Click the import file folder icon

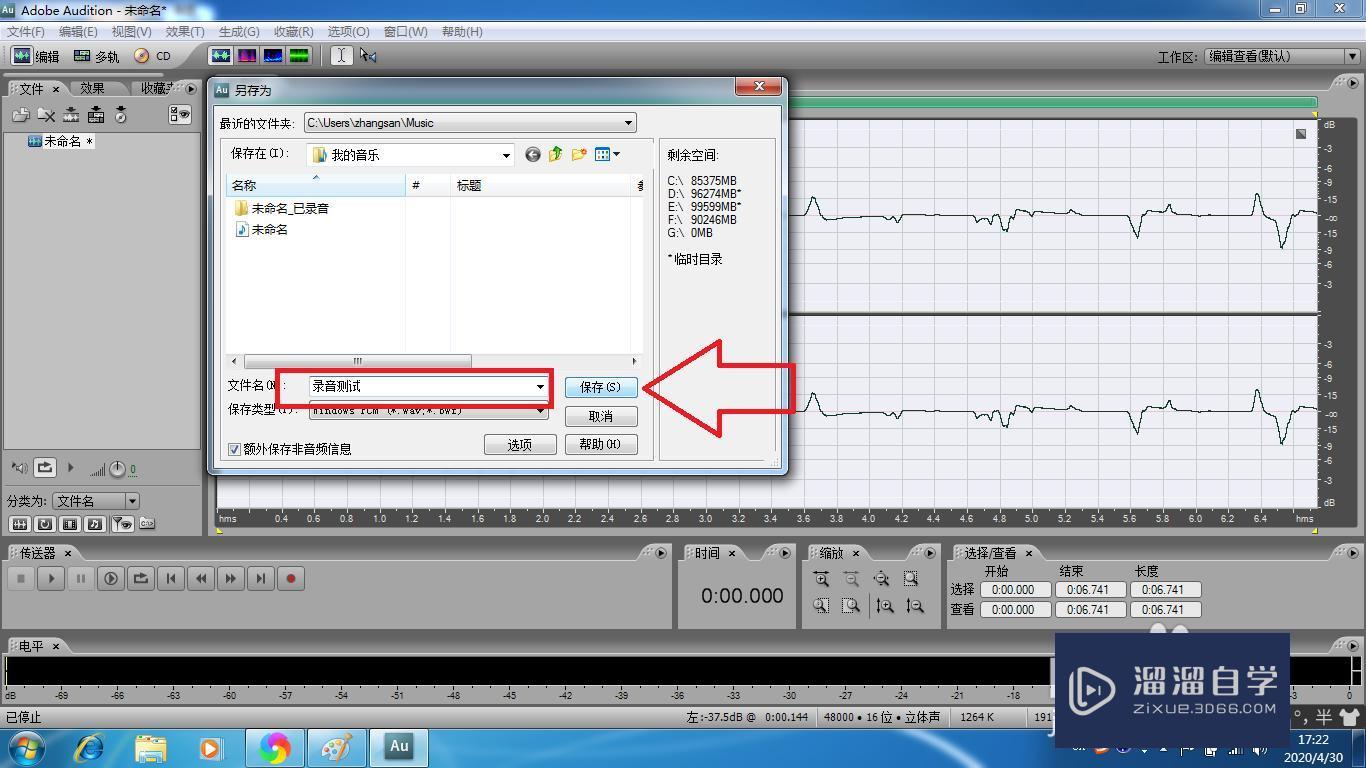click(20, 115)
